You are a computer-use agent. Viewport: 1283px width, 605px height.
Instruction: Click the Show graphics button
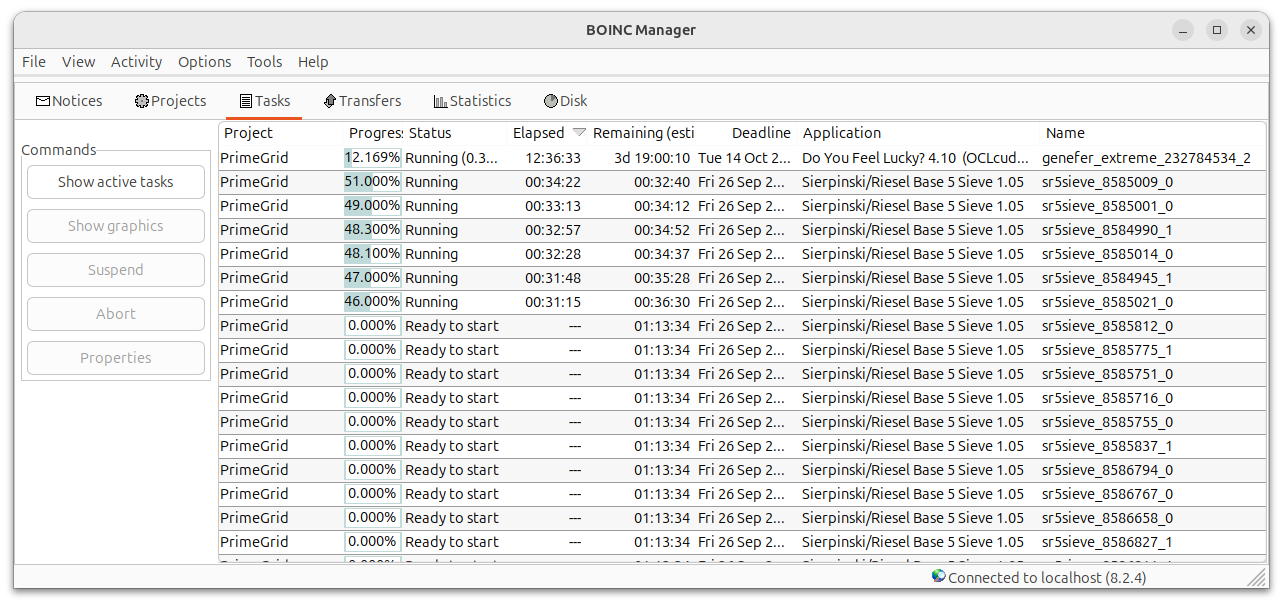tap(115, 225)
